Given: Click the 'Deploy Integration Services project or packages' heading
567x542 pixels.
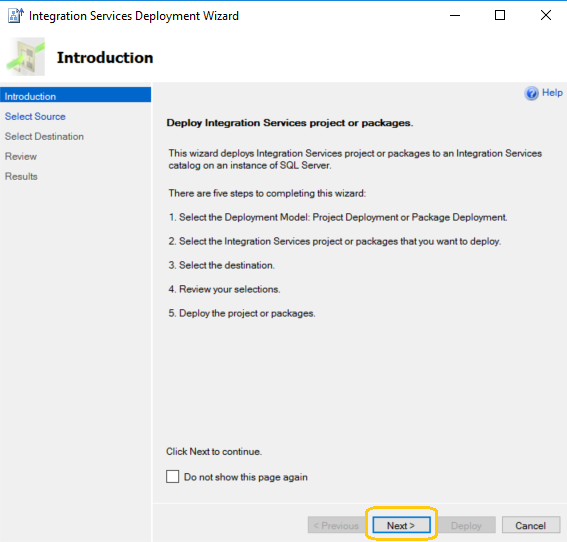Looking at the screenshot, I should [x=290, y=123].
